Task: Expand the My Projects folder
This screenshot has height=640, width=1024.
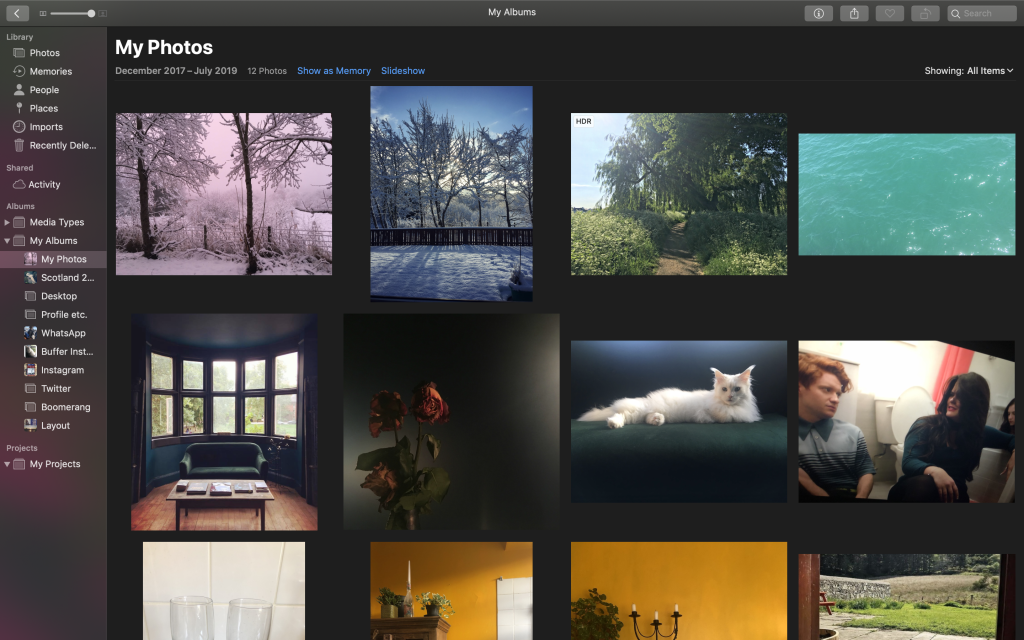Action: [7, 464]
